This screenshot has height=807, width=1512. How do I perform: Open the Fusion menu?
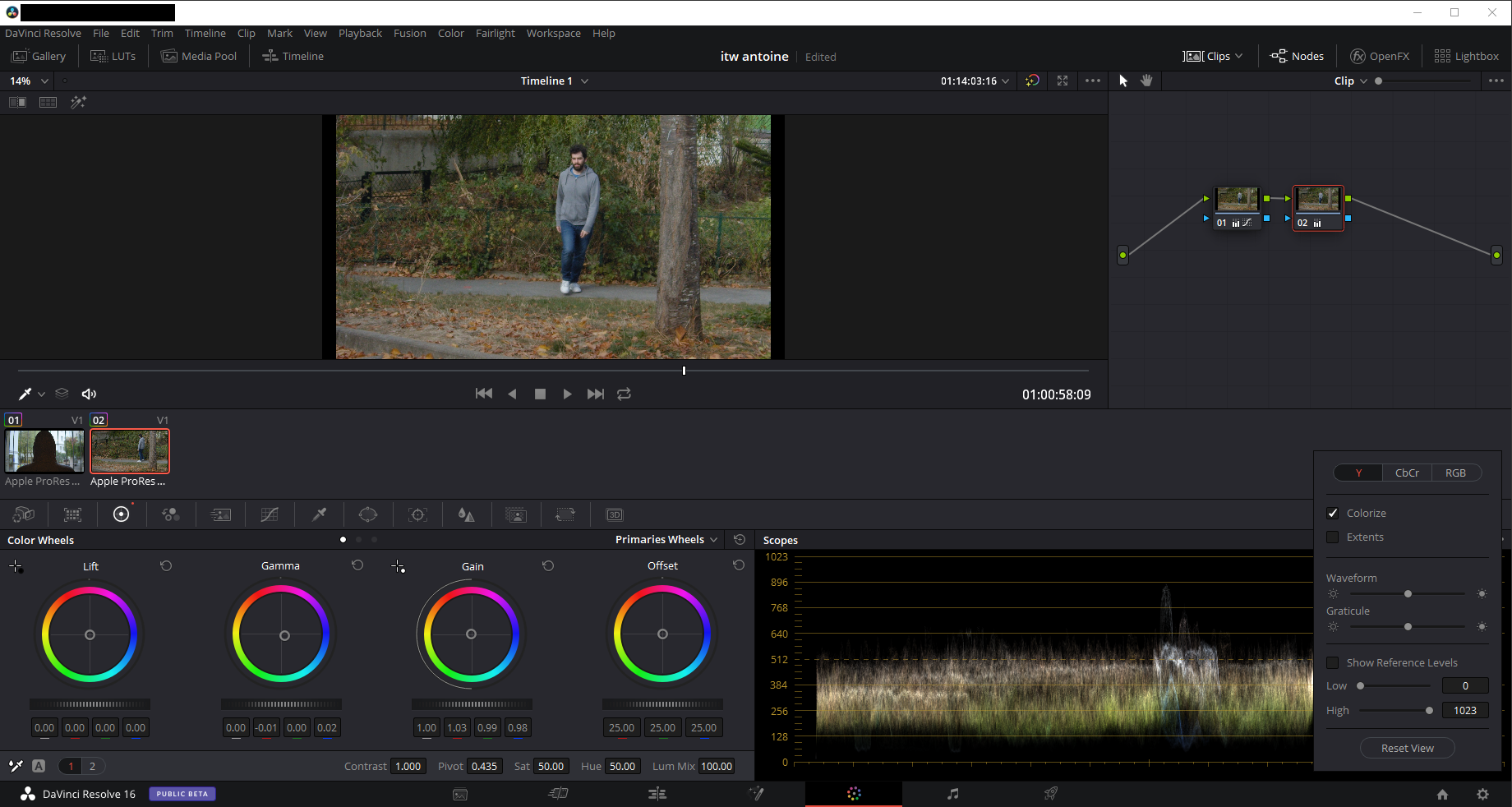pos(409,34)
